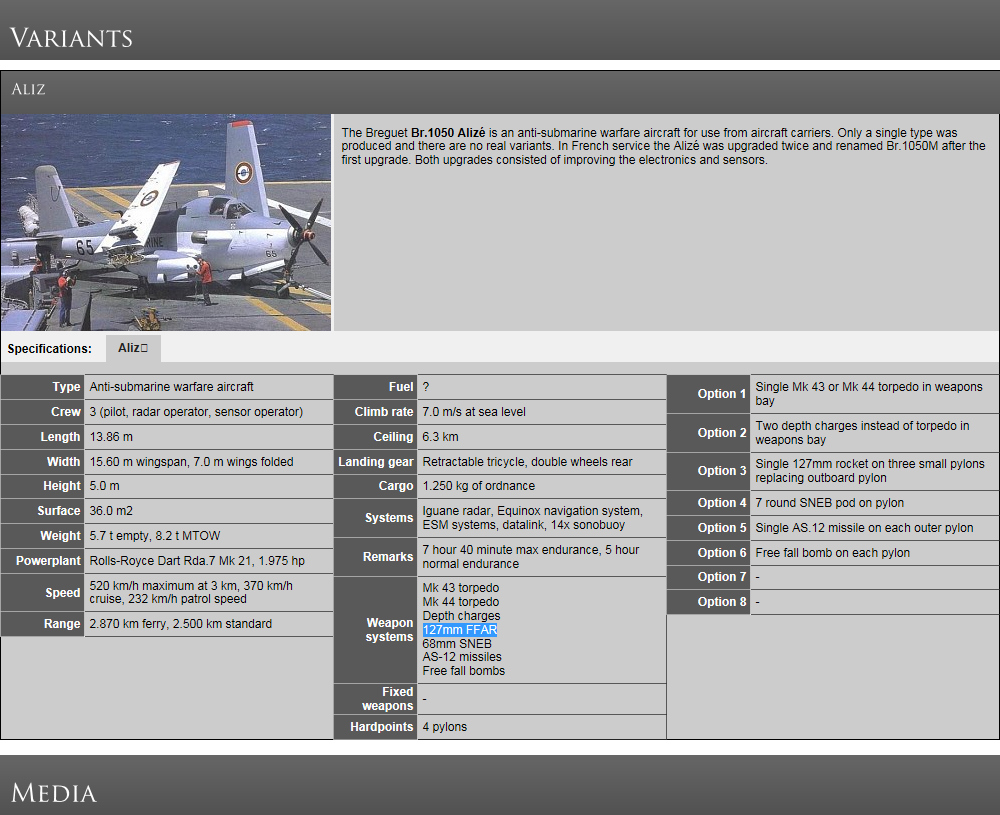
Task: Click the Mk 44 torpedo weapon entry
Action: click(x=460, y=602)
